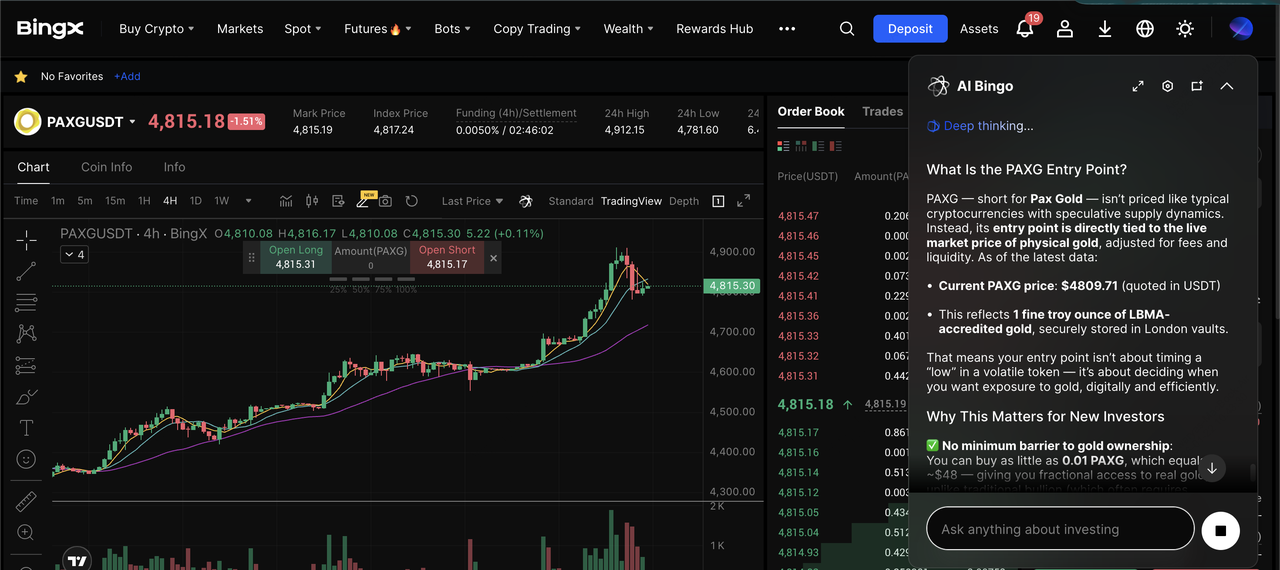Click the chart snapshot camera icon
The image size is (1280, 570).
pos(385,201)
